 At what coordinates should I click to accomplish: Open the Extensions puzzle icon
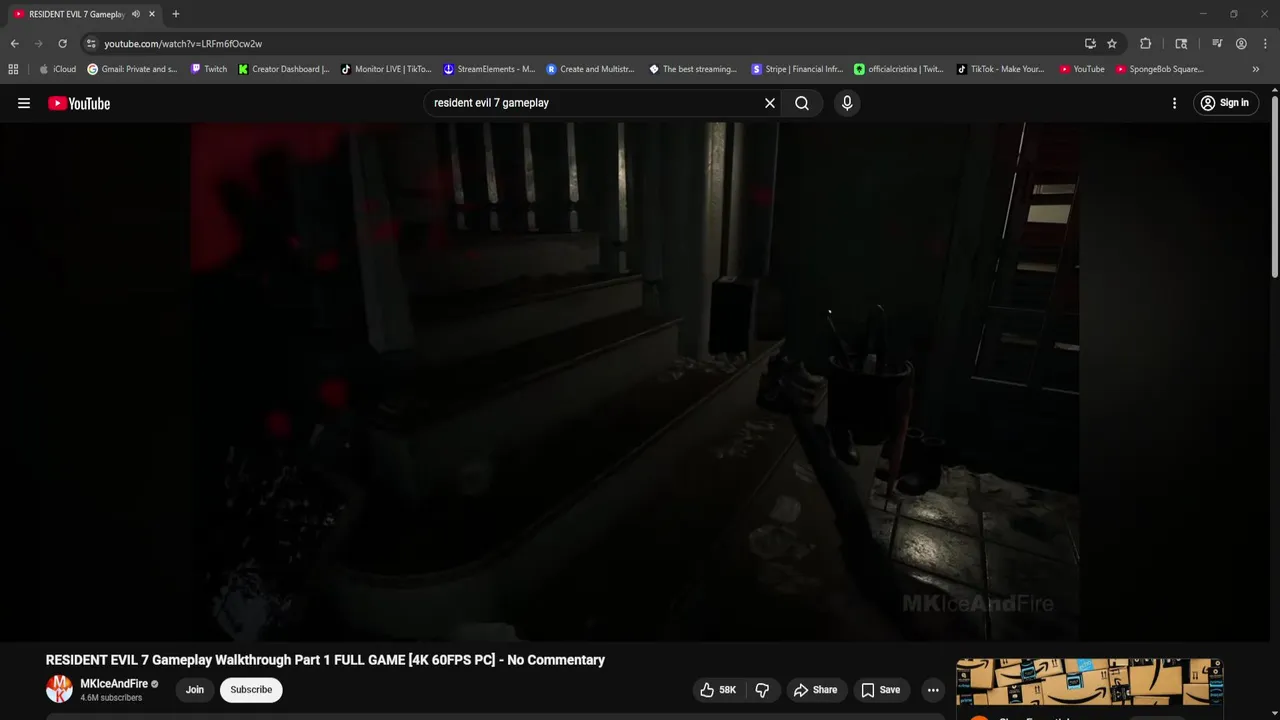[1146, 44]
